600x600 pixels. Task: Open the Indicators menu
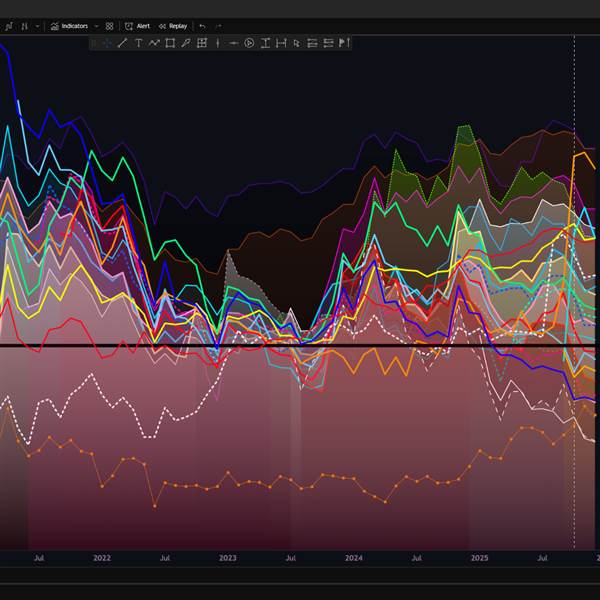tap(73, 26)
